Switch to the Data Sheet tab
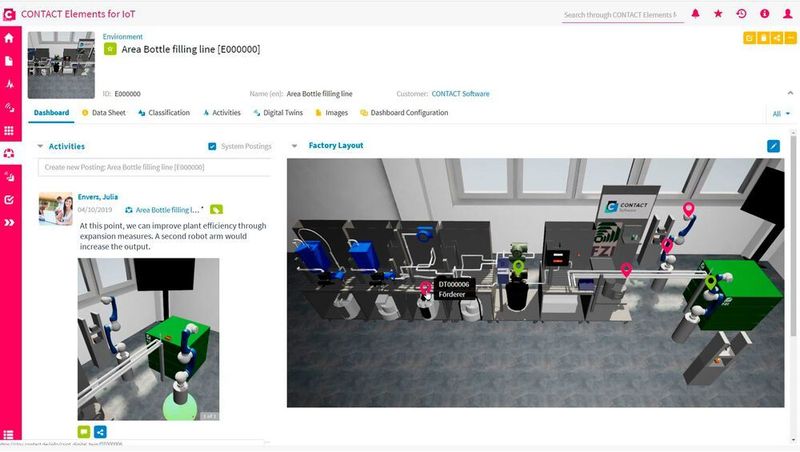Screen dimensions: 800x452 104,113
